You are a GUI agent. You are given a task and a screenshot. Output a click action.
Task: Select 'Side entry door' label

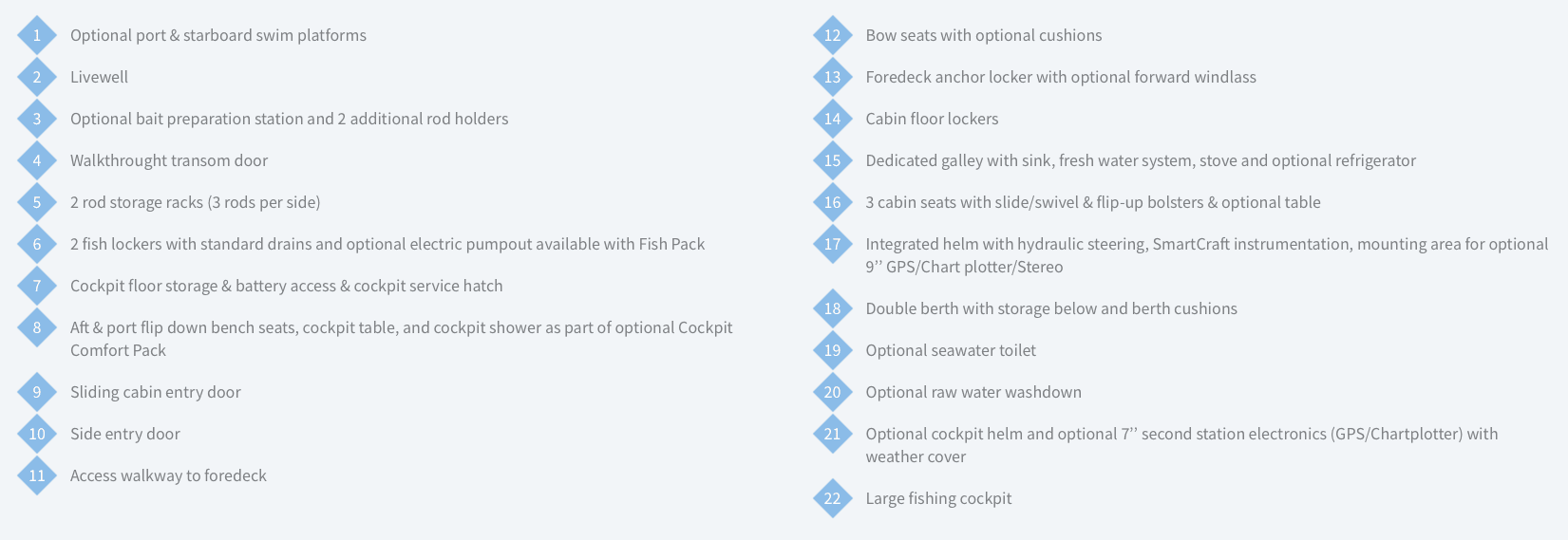point(125,434)
